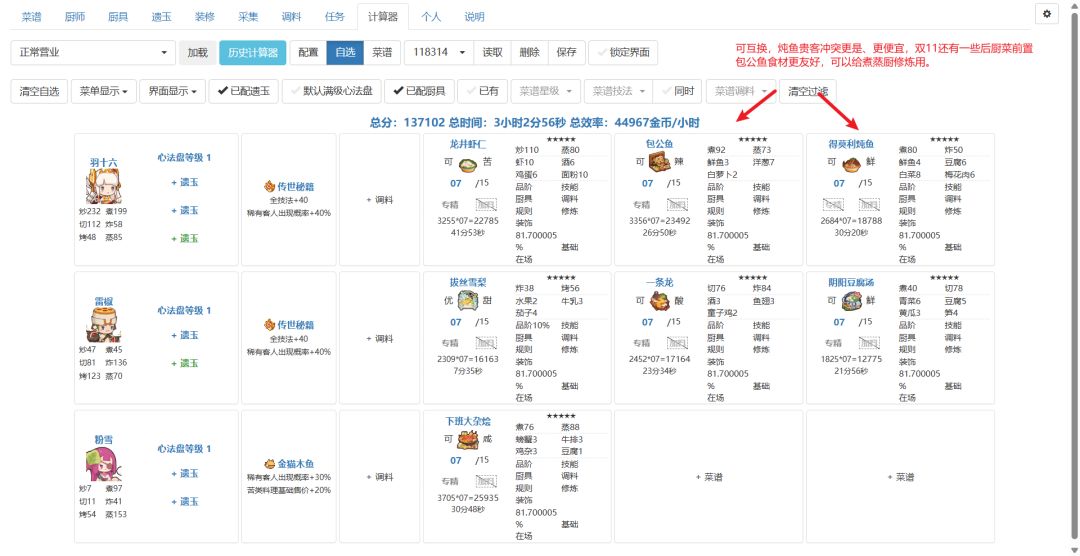Click green + 遗玉 link for 雷椒
This screenshot has height=556, width=1080.
coord(184,363)
